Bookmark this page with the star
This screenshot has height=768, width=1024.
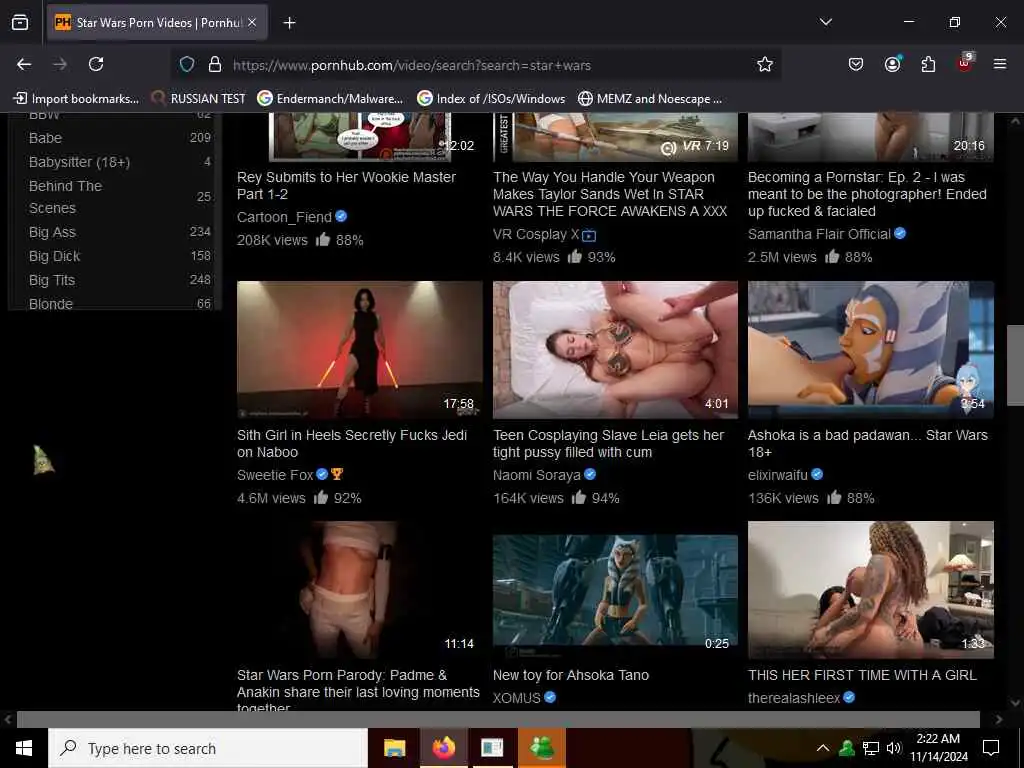[765, 64]
